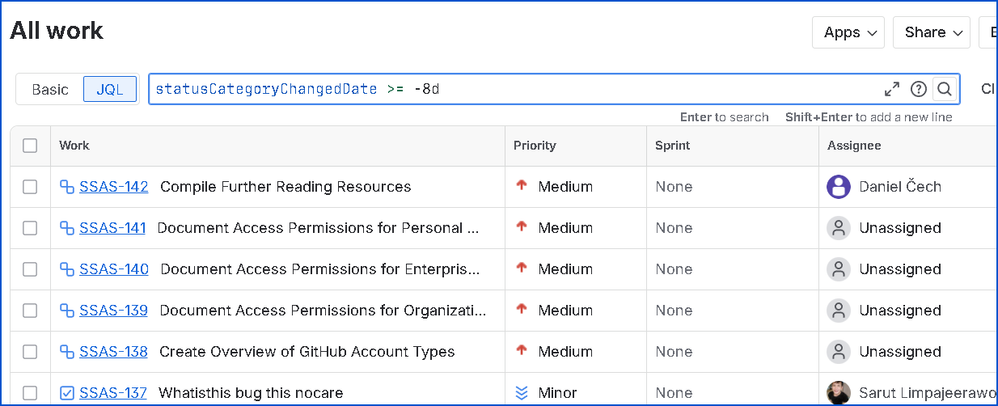Open issue SSAS-141 link
The image size is (998, 406).
click(112, 228)
